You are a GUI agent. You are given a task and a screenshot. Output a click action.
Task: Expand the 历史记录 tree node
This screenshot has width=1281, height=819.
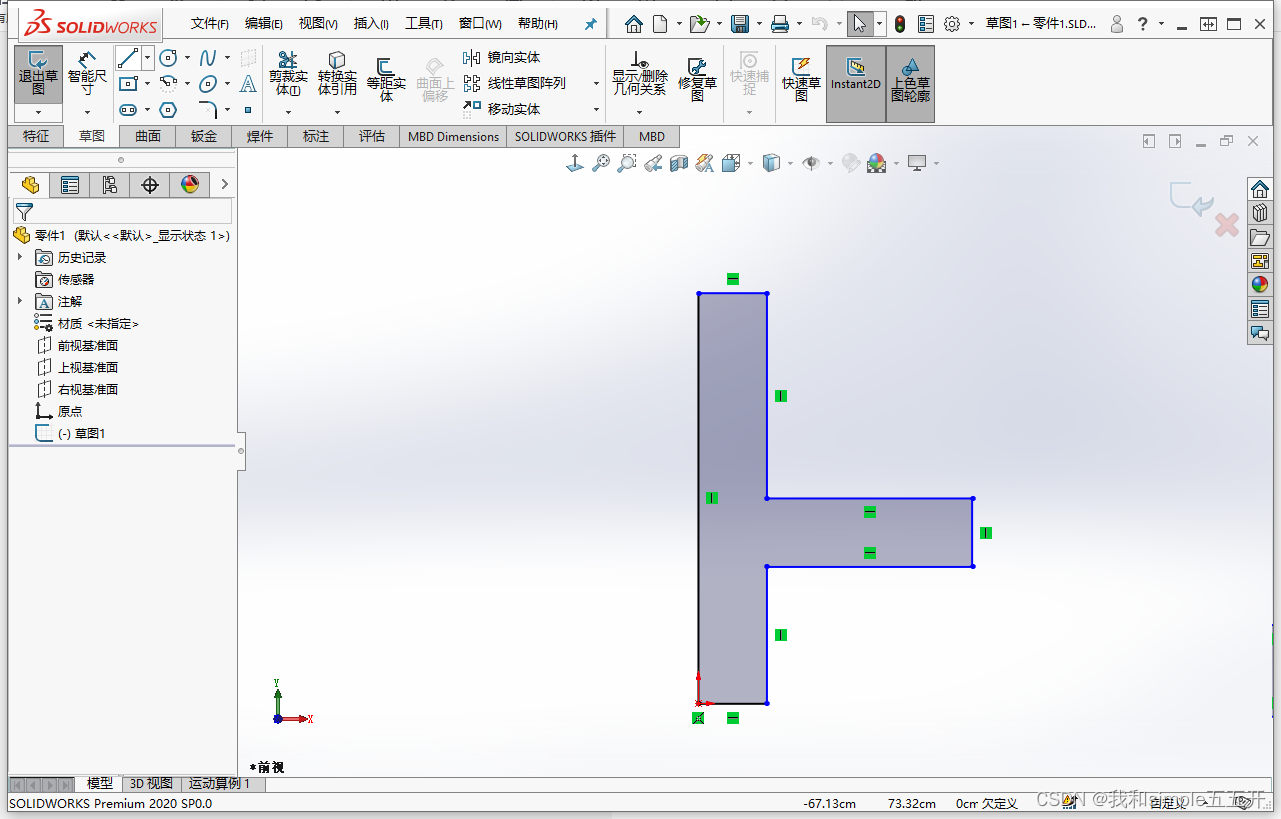click(19, 257)
